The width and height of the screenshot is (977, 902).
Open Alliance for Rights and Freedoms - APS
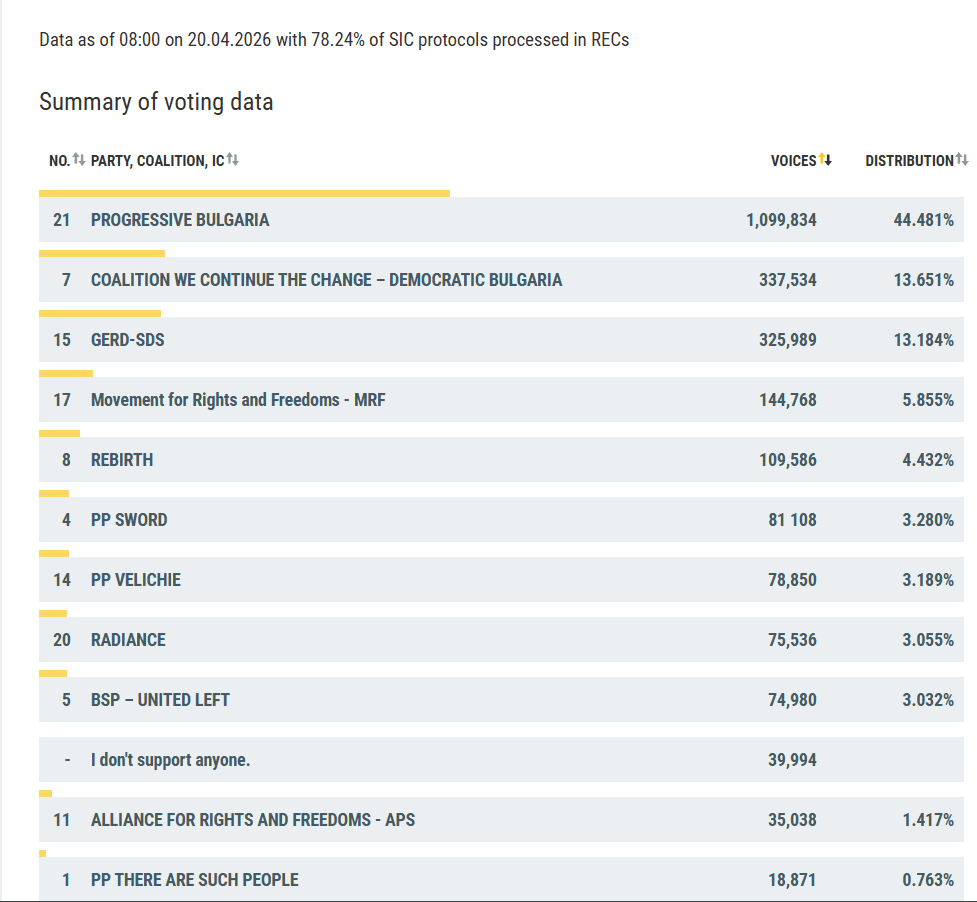pyautogui.click(x=253, y=820)
